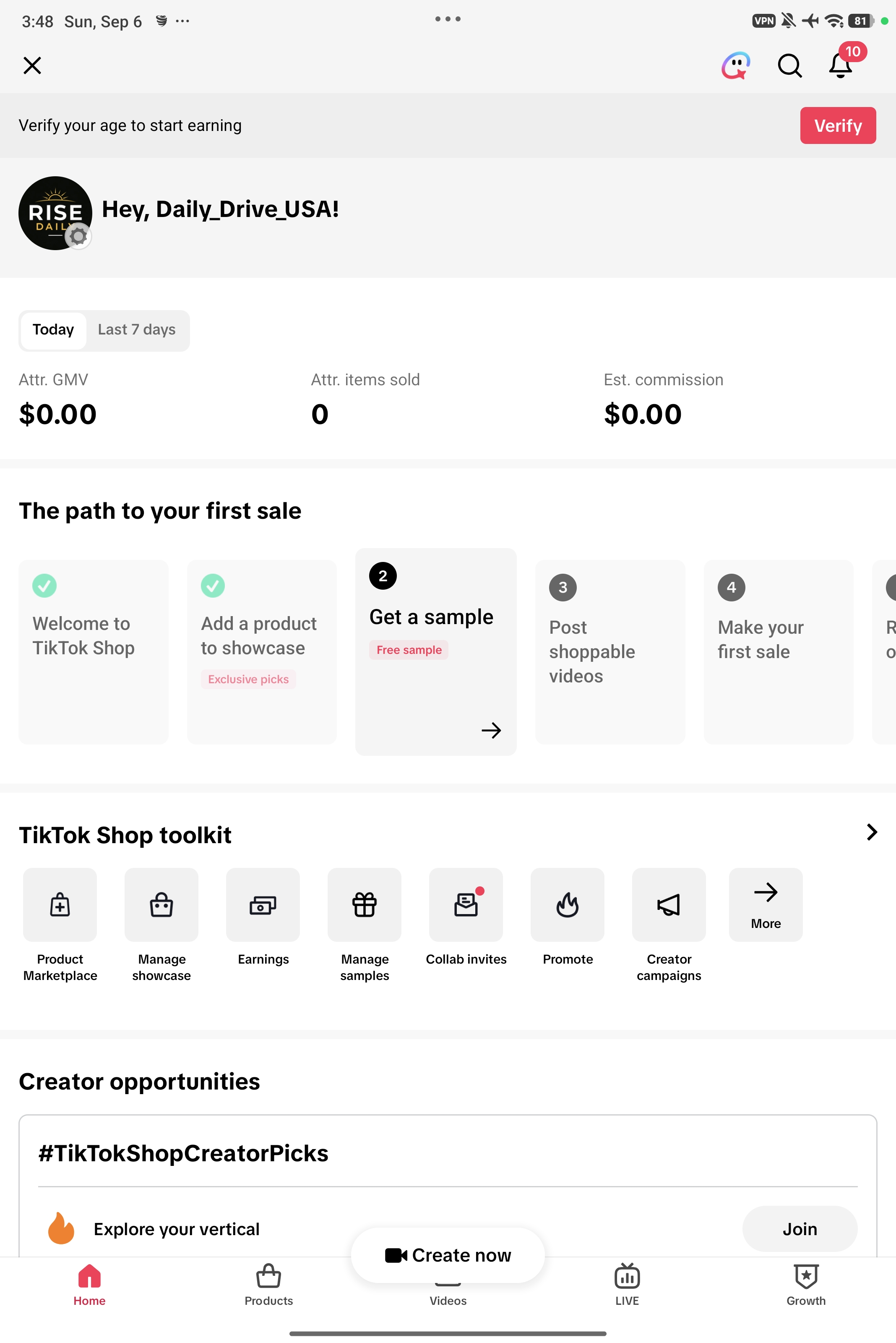
Task: Open Creator campaigns megaphone icon
Action: pos(669,904)
